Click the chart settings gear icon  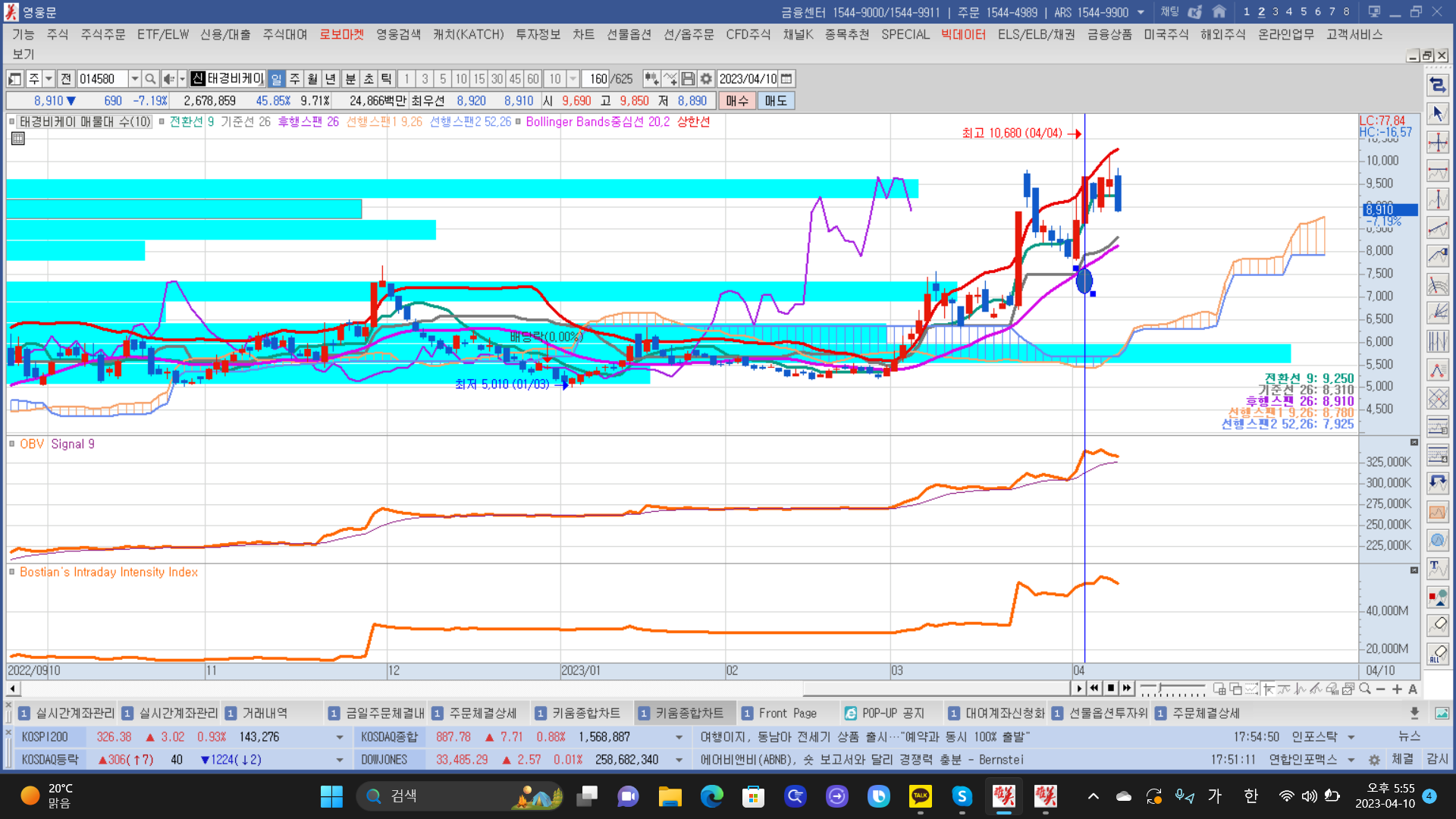(706, 79)
